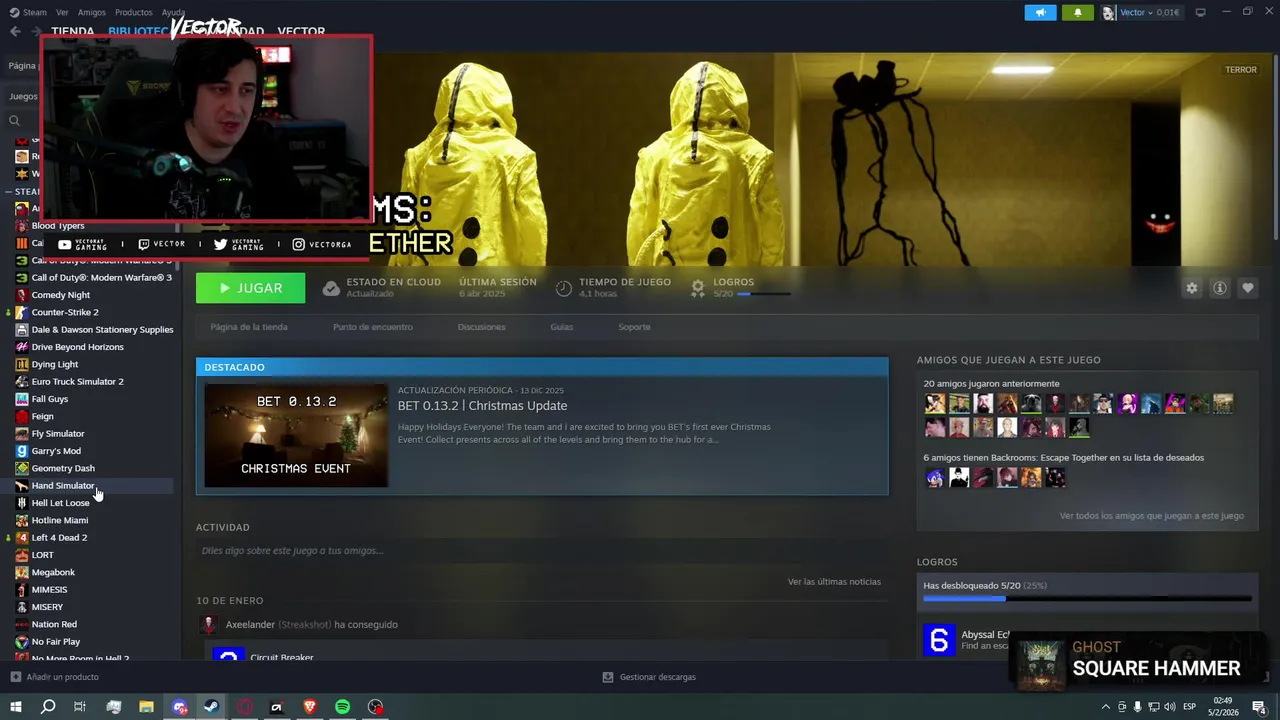The image size is (1280, 720).
Task: Open Windows notification center icon
Action: click(x=1259, y=707)
